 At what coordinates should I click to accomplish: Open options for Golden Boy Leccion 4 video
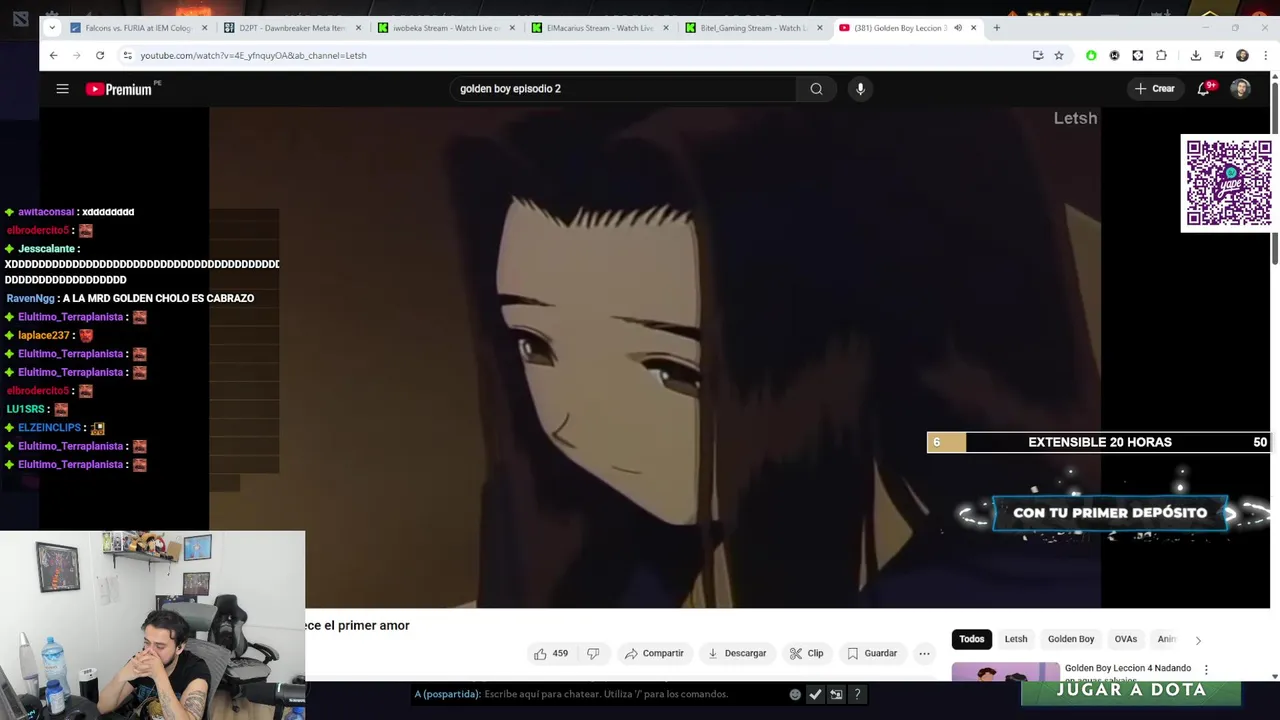tap(1206, 670)
